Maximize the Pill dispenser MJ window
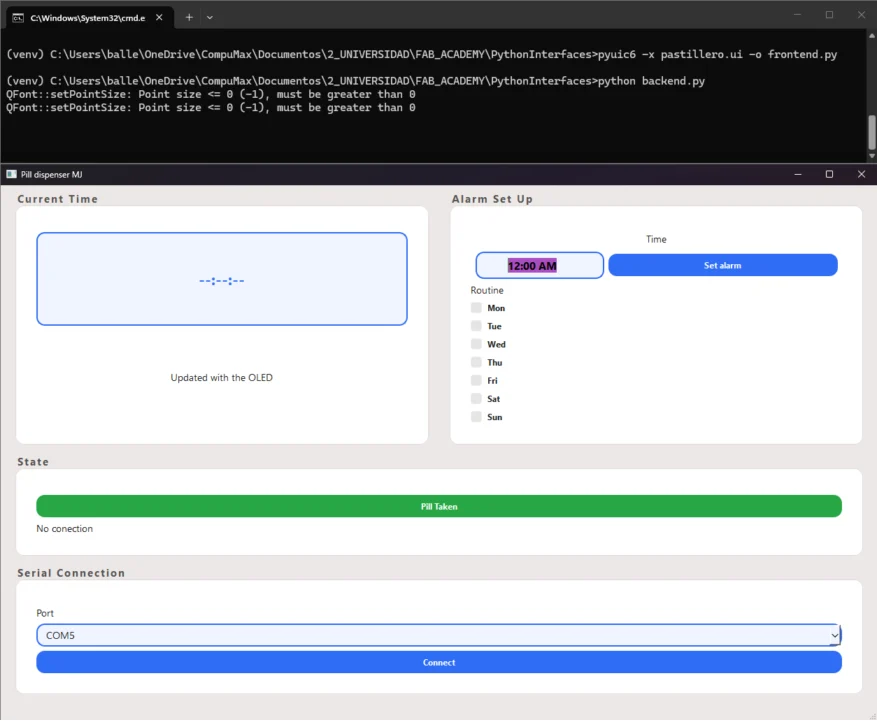The image size is (877, 721). pos(829,175)
